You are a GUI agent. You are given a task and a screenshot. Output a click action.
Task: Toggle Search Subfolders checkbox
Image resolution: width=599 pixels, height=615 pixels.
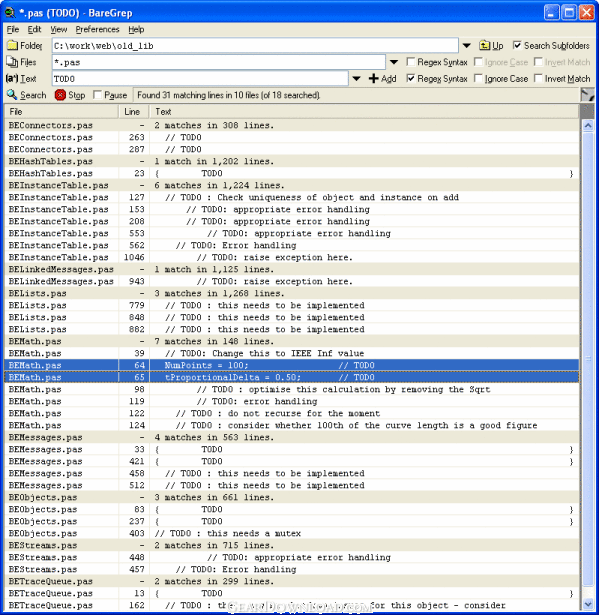(517, 45)
